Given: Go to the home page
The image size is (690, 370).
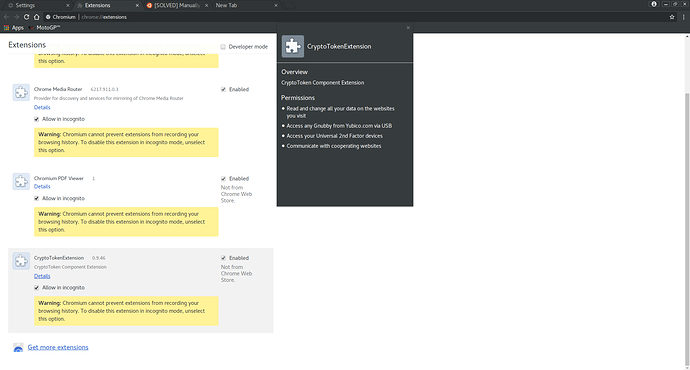Looking at the screenshot, I should (x=37, y=17).
